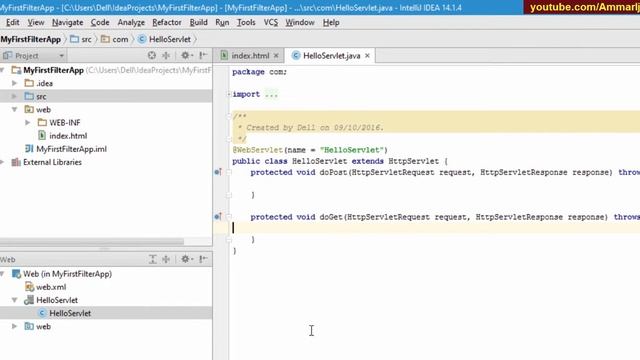
Task: Open the Window menu
Action: [x=300, y=22]
